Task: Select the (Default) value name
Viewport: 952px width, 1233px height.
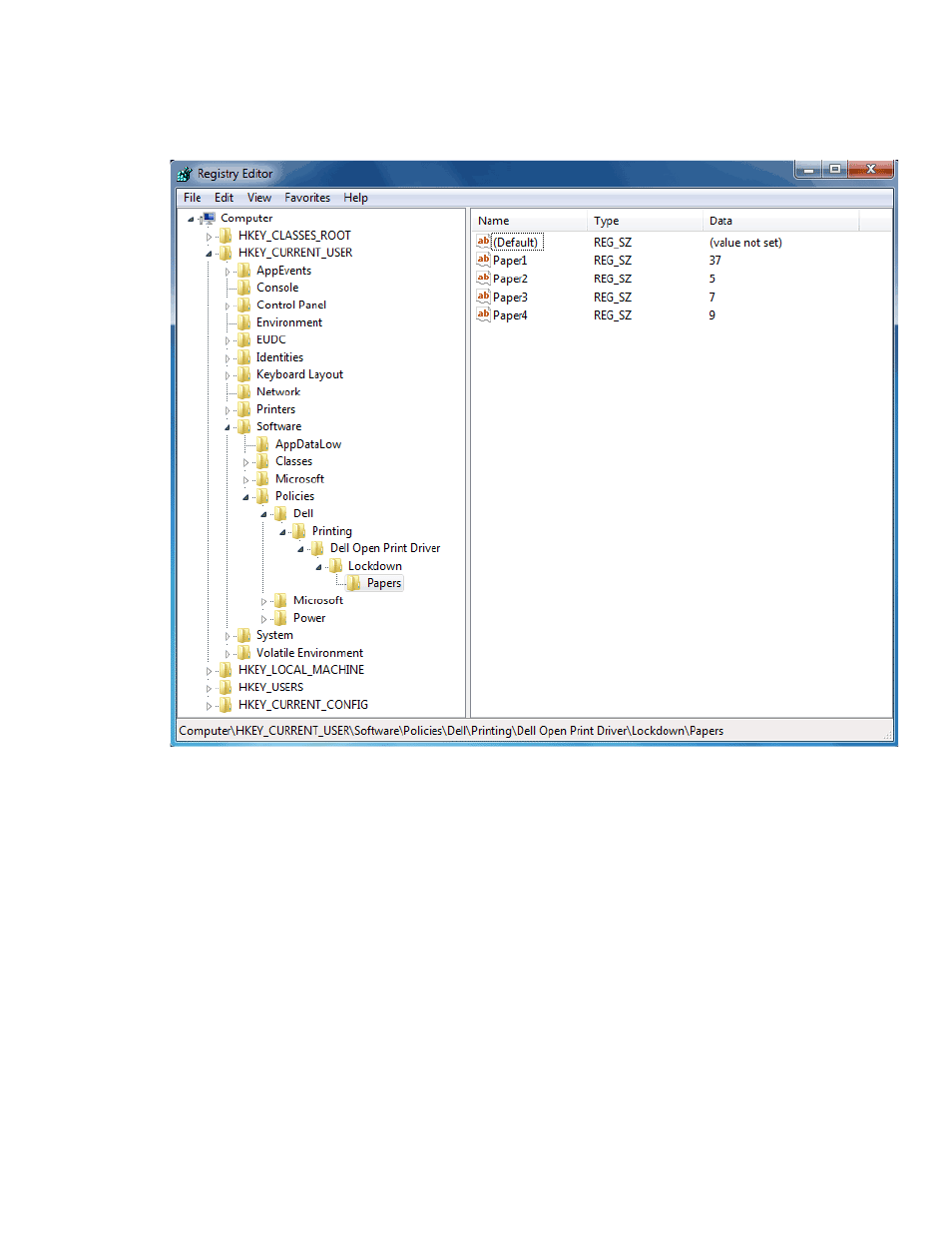Action: tap(517, 243)
